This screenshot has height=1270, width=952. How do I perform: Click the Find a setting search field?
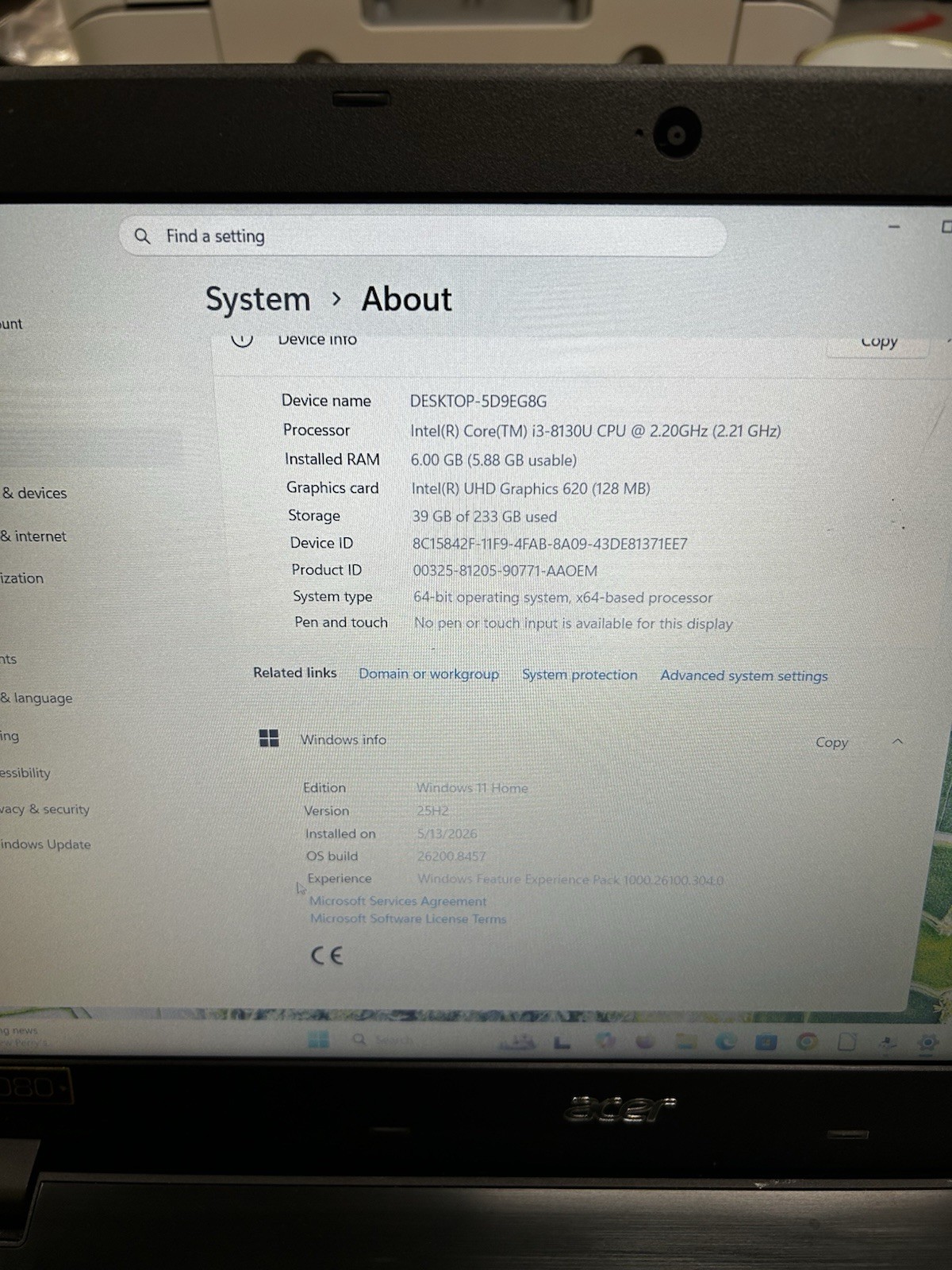pyautogui.click(x=422, y=237)
